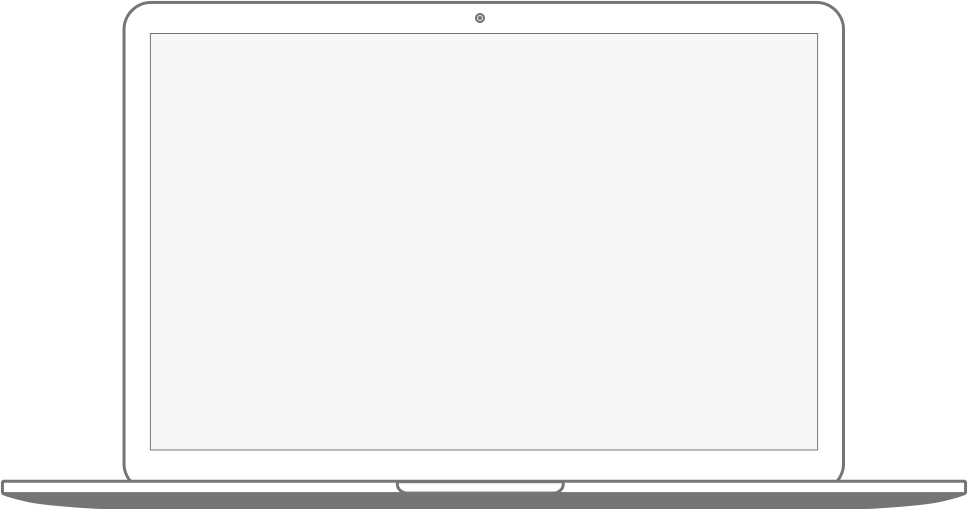
Task: Click the right side display bezel
Action: point(830,241)
